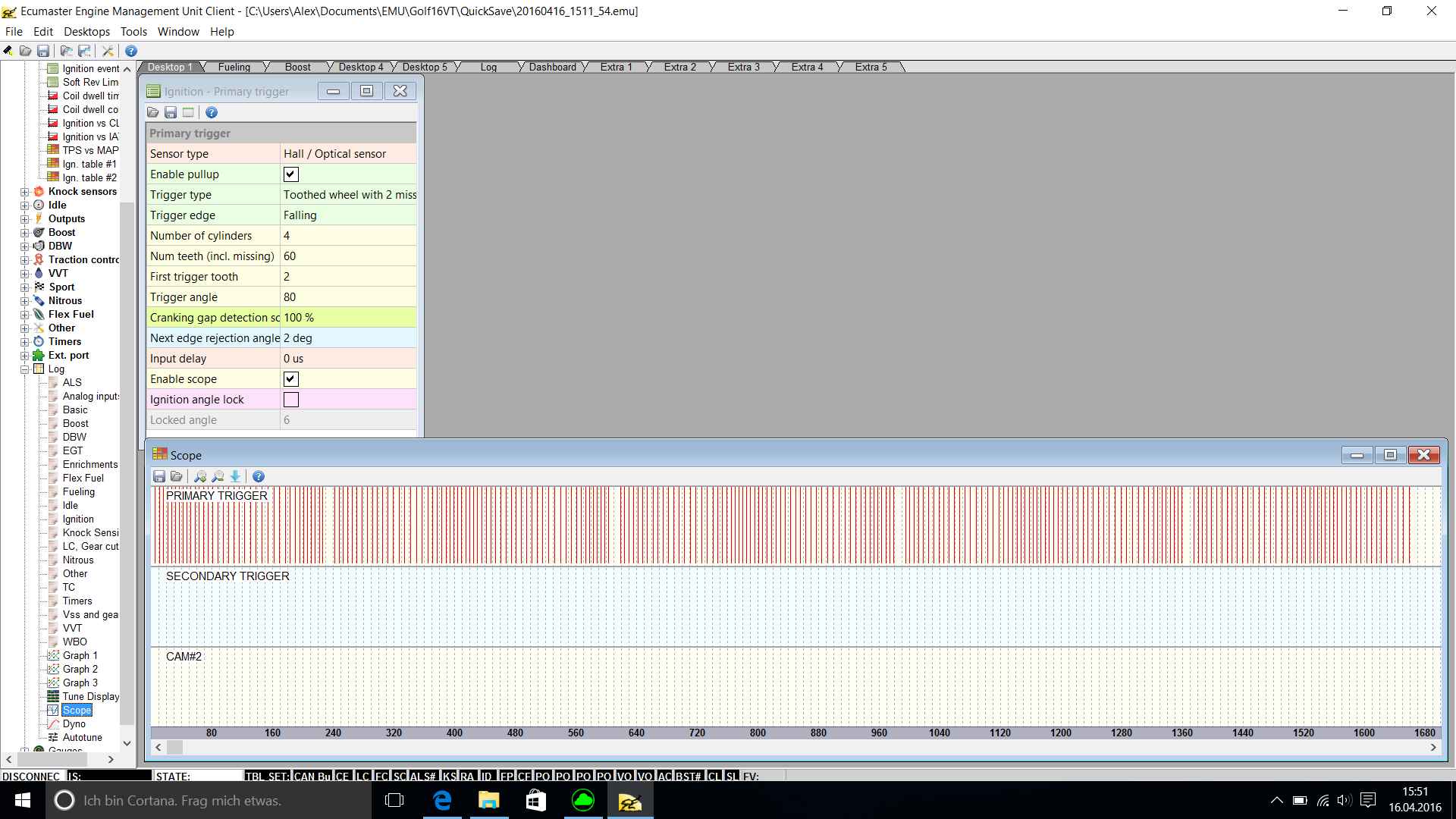Screen dimensions: 1456x819
Task: Zoom out of the scope view
Action: click(x=218, y=476)
